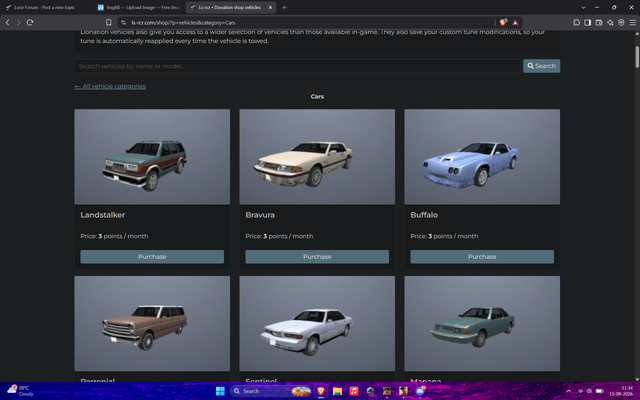Select the Ls-rcr Donation shop vehicles tab
The width and height of the screenshot is (640, 400).
231,7
